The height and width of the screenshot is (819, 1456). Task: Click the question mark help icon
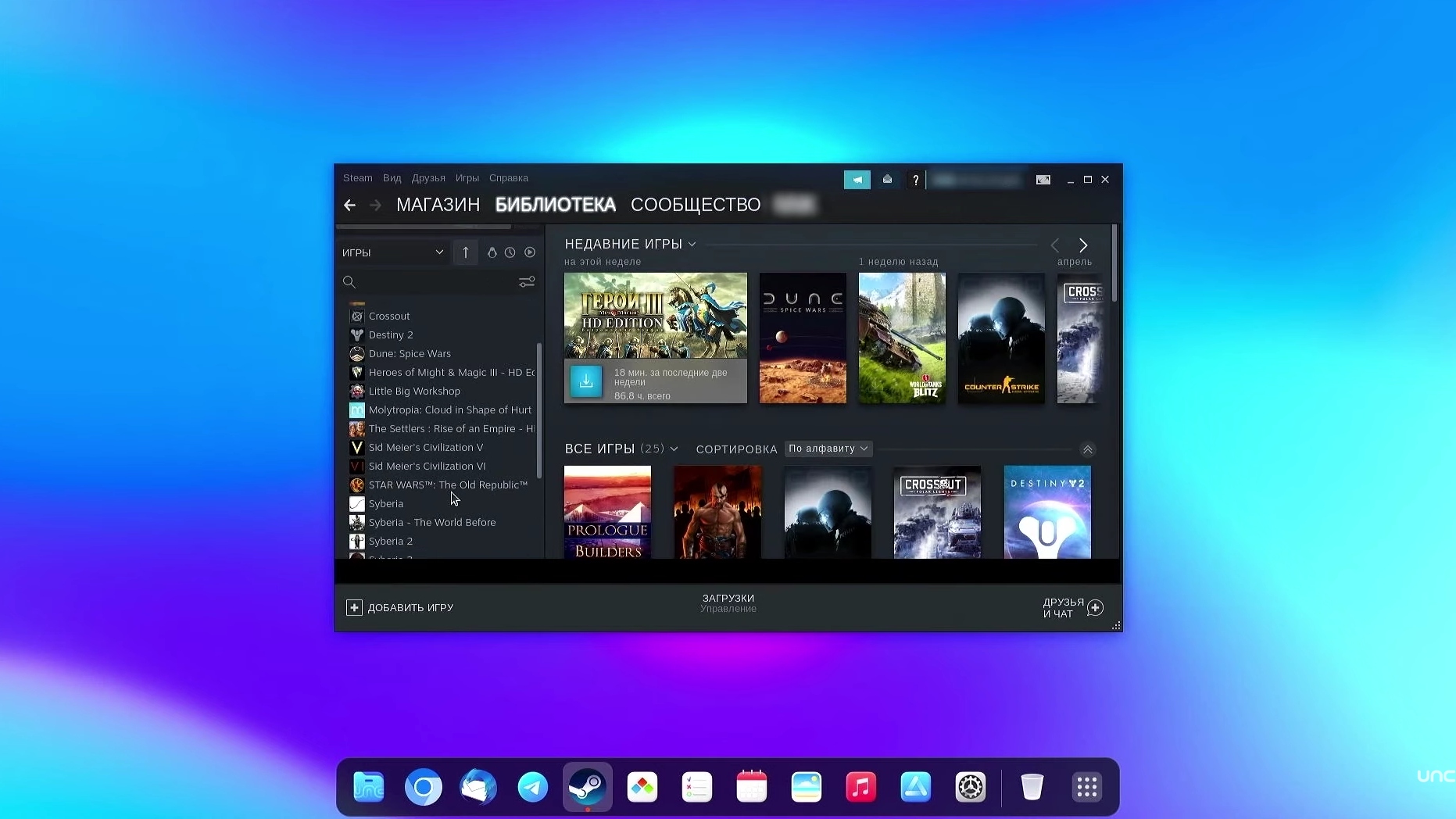pyautogui.click(x=915, y=180)
